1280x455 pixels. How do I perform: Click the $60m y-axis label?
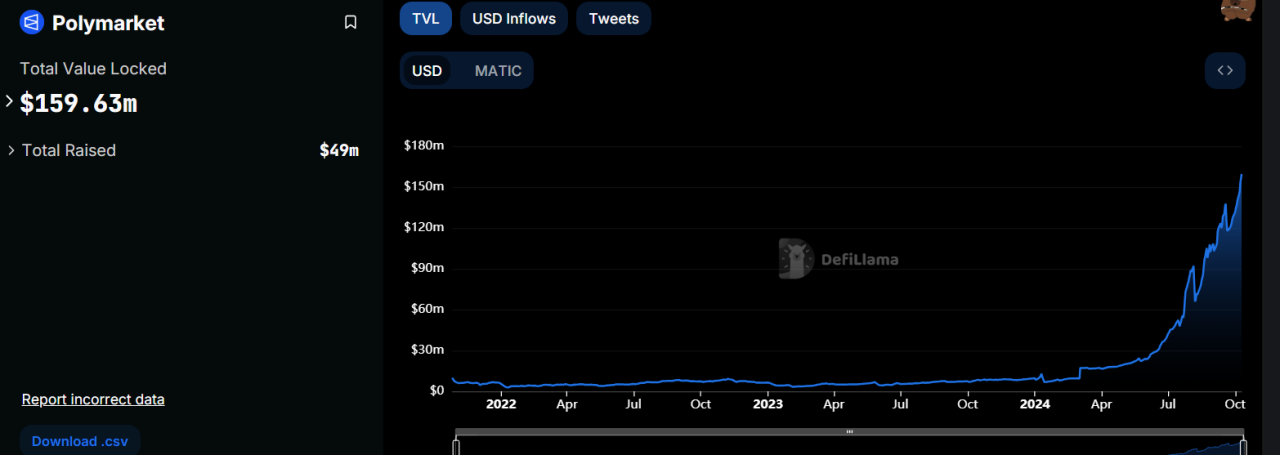click(x=427, y=308)
